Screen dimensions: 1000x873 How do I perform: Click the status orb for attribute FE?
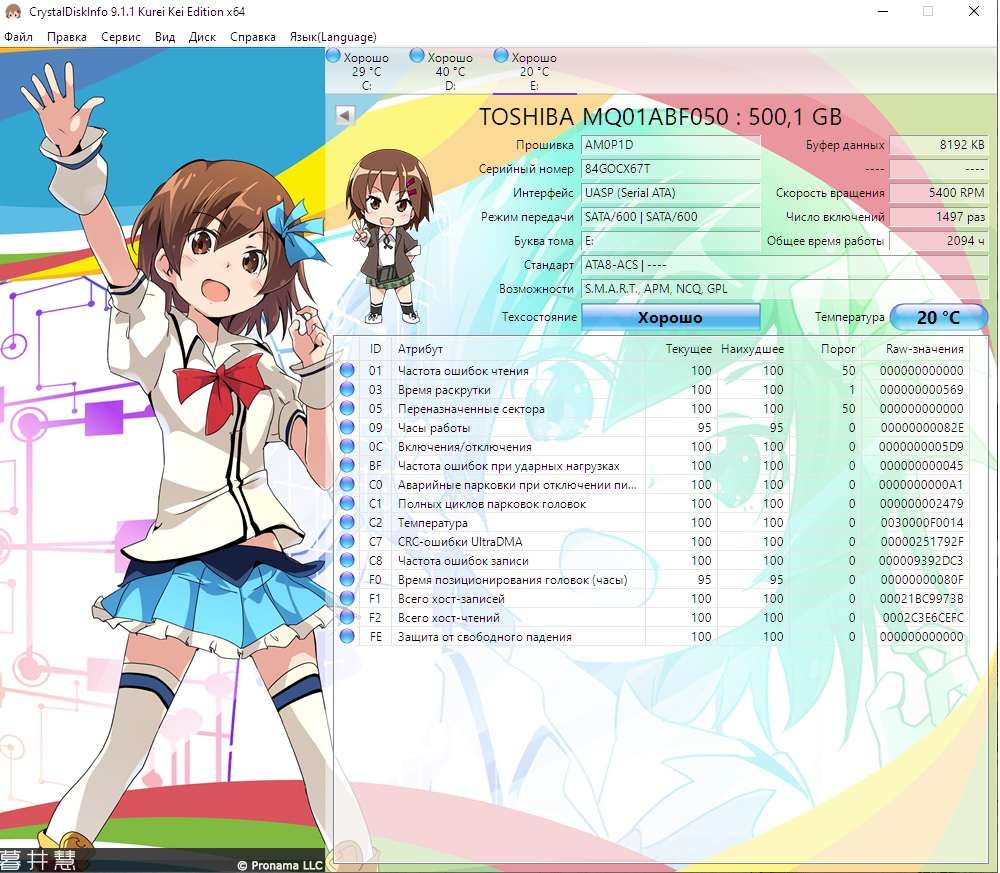[347, 636]
